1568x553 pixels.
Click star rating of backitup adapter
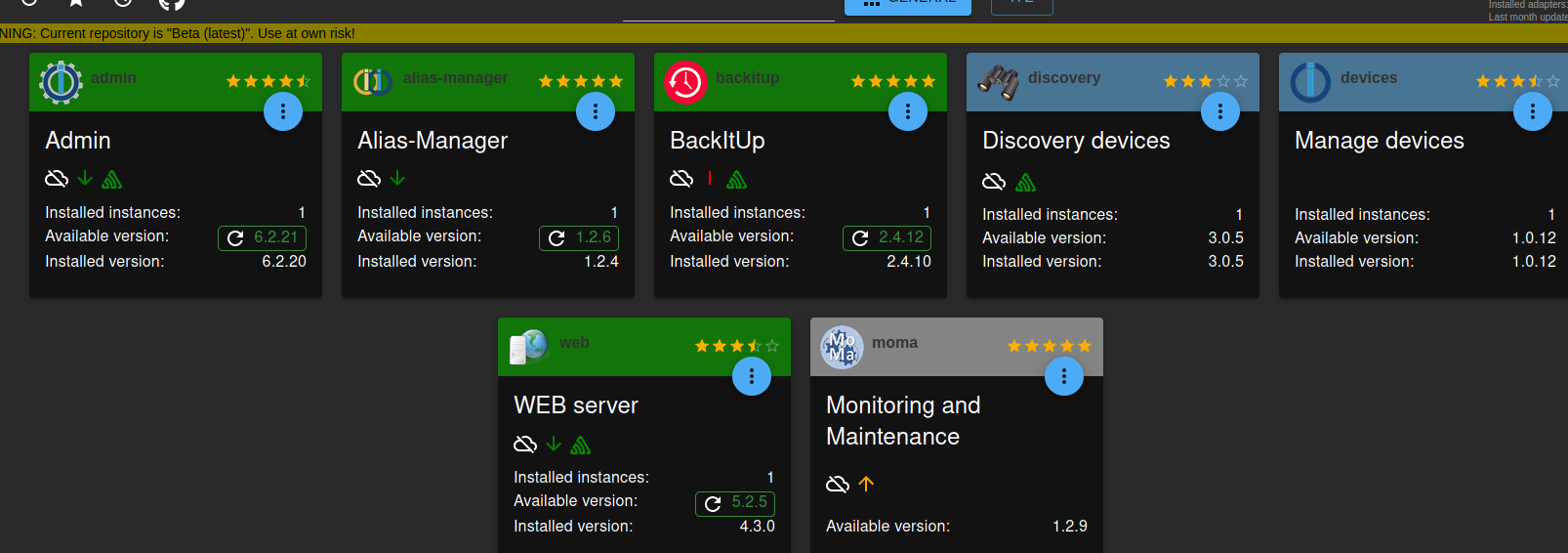893,81
